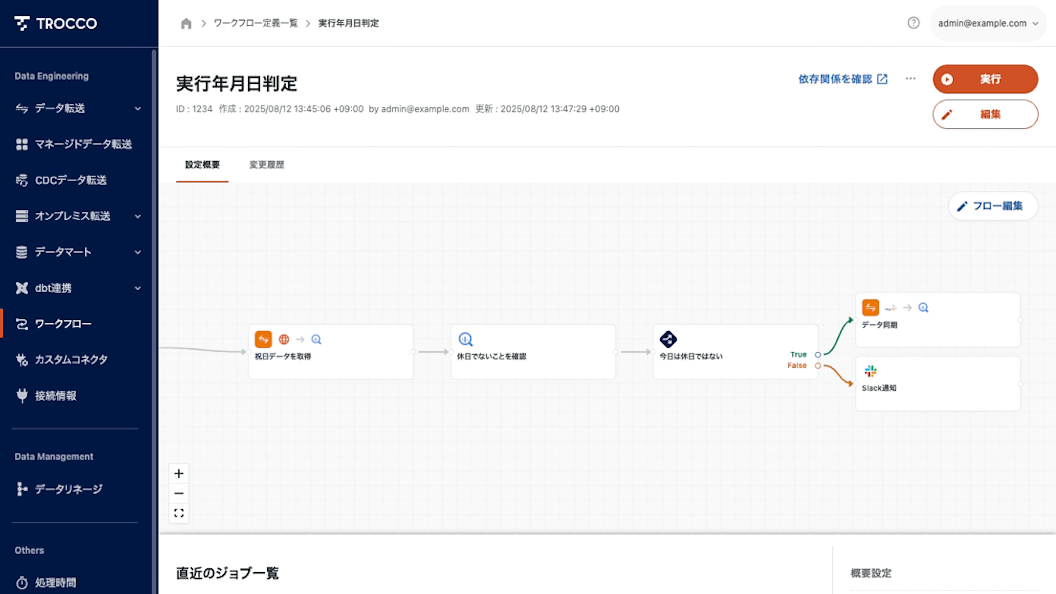Click the zoom out minus button
Screen dimensions: 1056x594
pyautogui.click(x=179, y=494)
